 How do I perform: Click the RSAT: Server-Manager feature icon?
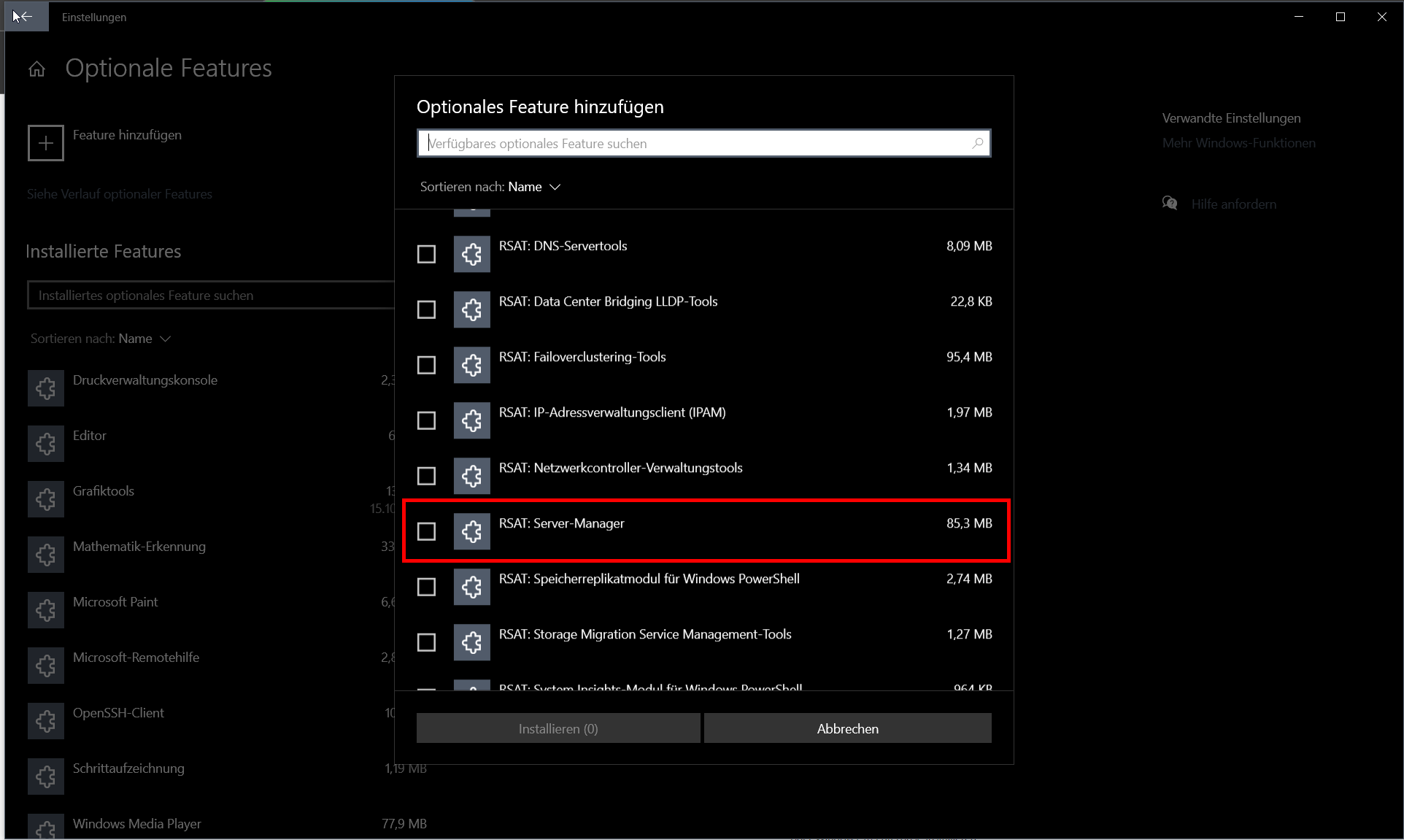click(x=471, y=531)
